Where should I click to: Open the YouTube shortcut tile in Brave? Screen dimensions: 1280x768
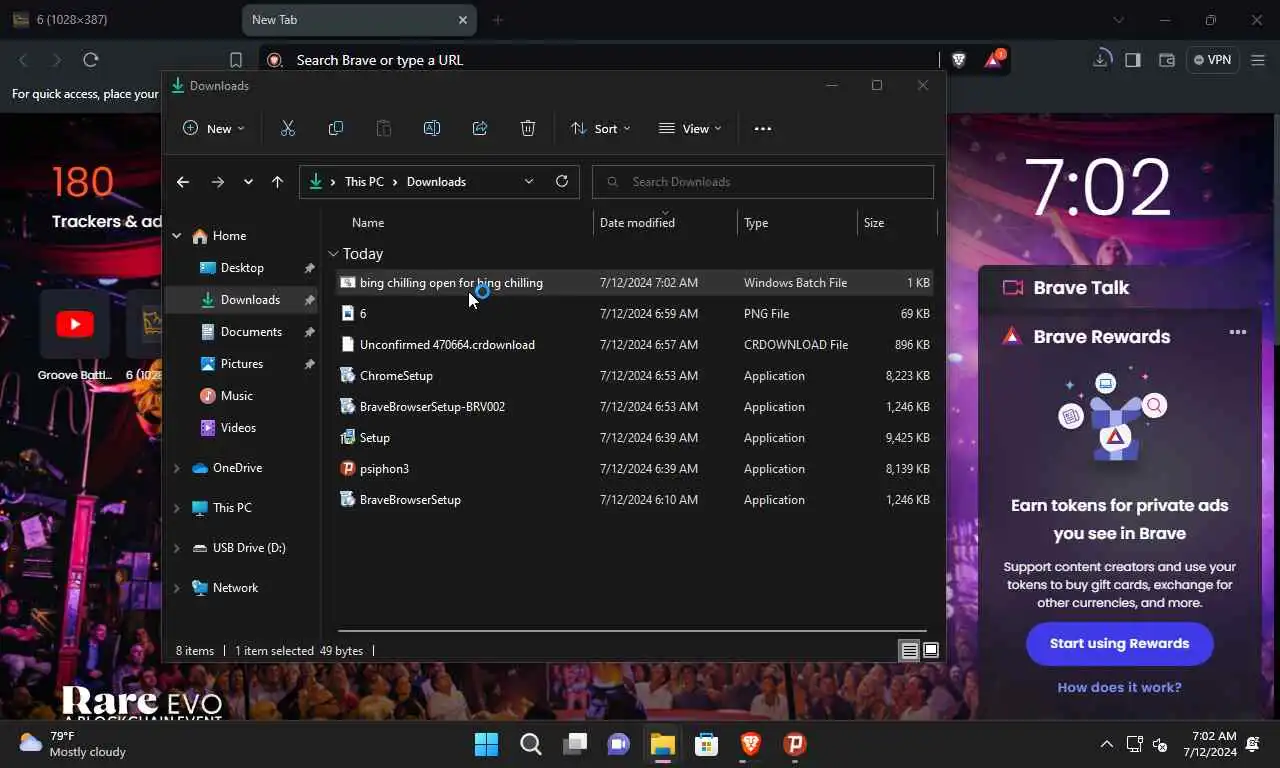(75, 324)
